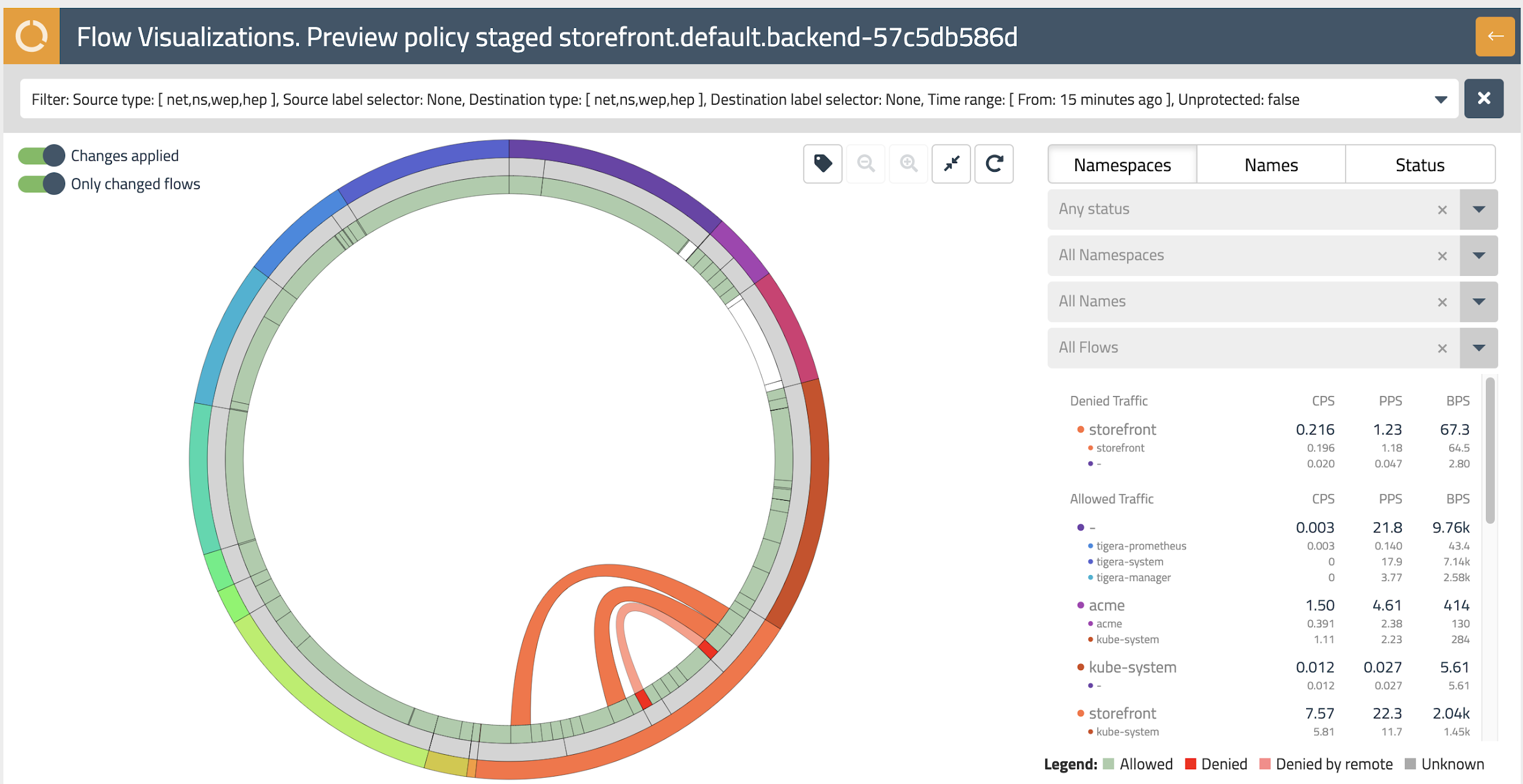1523x784 pixels.
Task: Open the Any status dropdown
Action: pos(1479,209)
